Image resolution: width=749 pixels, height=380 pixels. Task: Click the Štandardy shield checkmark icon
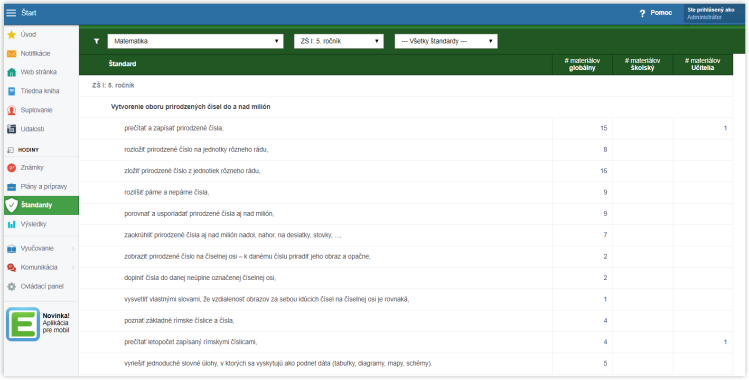tap(11, 205)
